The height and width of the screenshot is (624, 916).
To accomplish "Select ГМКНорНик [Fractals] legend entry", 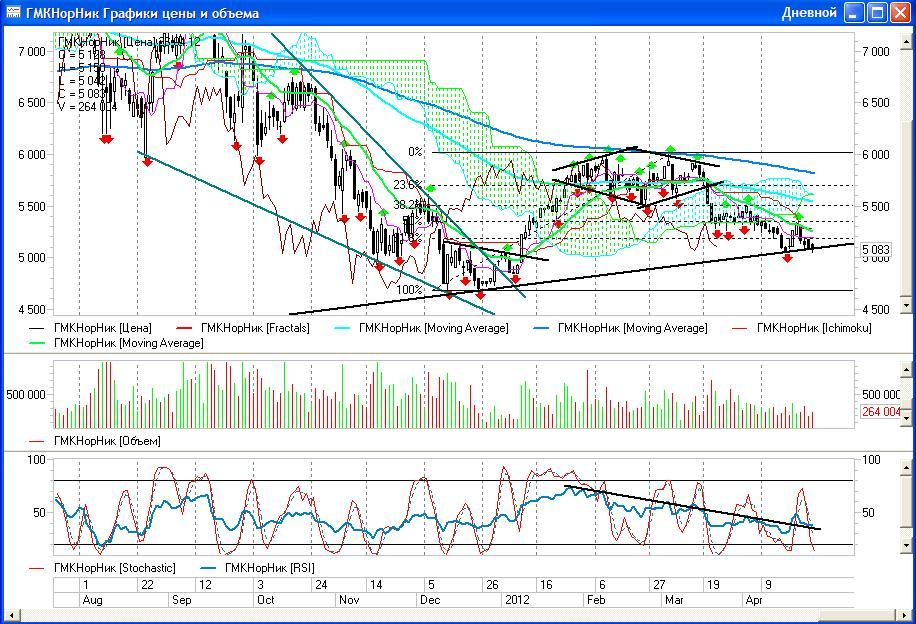I will [x=242, y=328].
